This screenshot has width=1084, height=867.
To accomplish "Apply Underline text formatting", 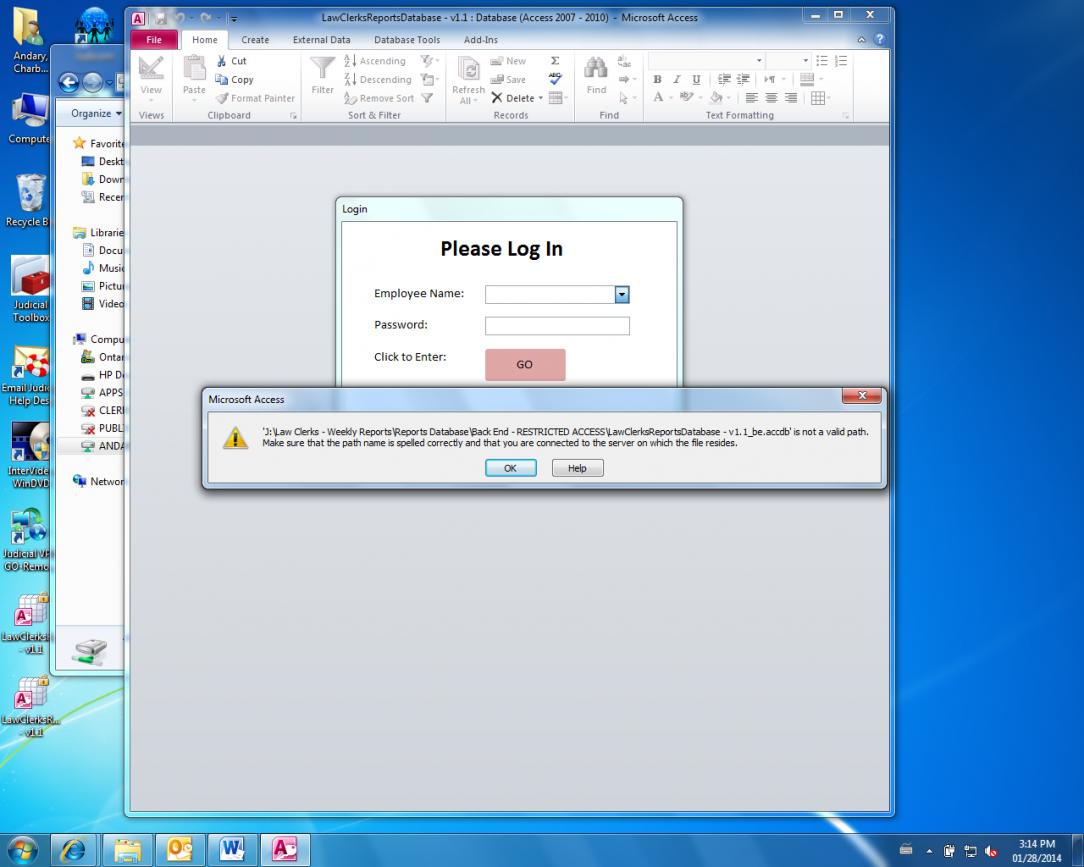I will (696, 80).
